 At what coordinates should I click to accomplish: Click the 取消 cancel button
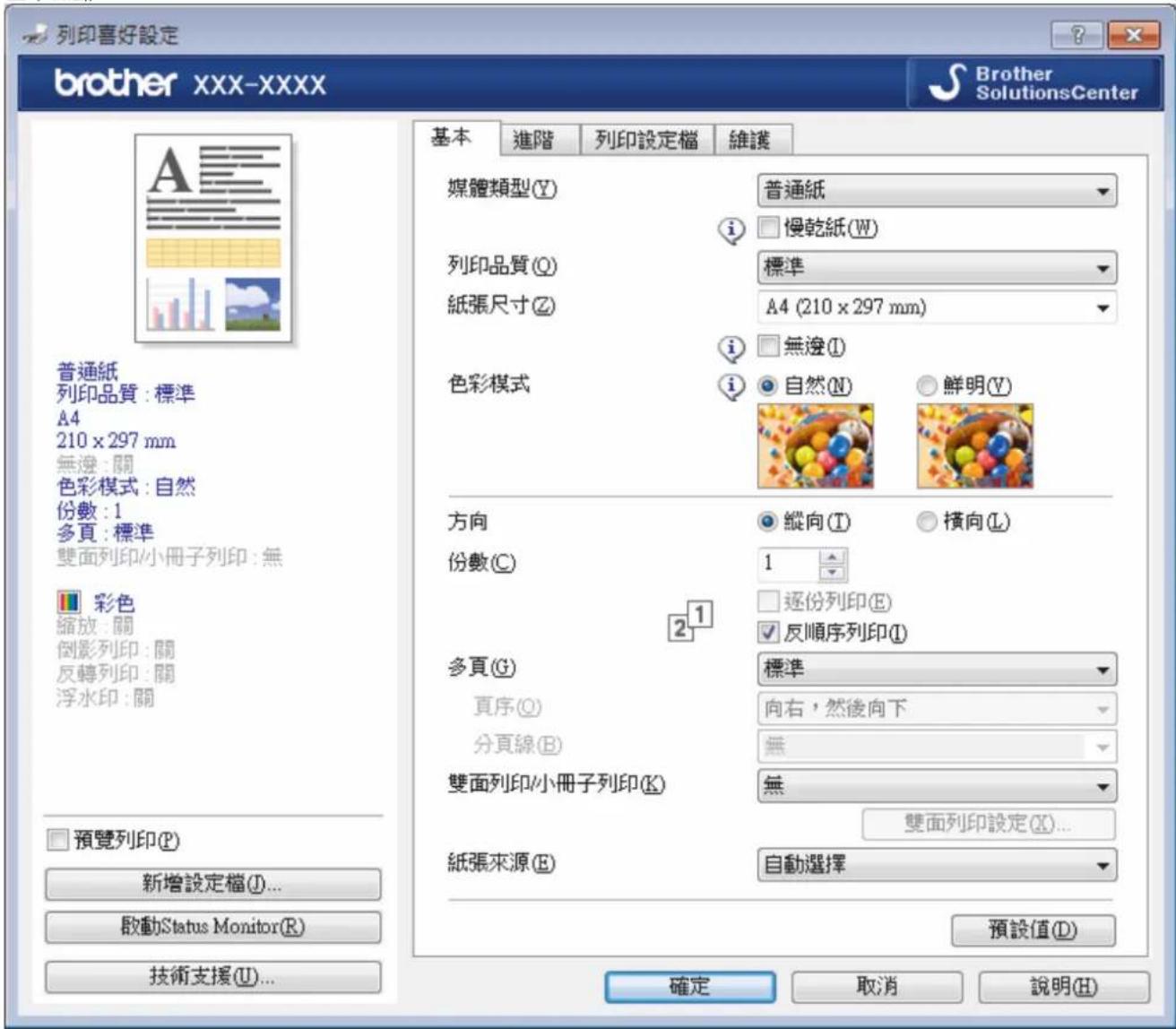877,986
